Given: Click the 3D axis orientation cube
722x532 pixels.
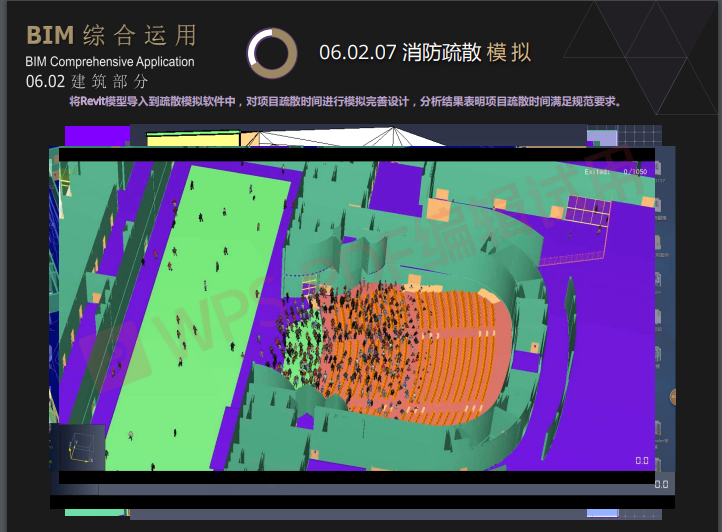Looking at the screenshot, I should [x=81, y=447].
